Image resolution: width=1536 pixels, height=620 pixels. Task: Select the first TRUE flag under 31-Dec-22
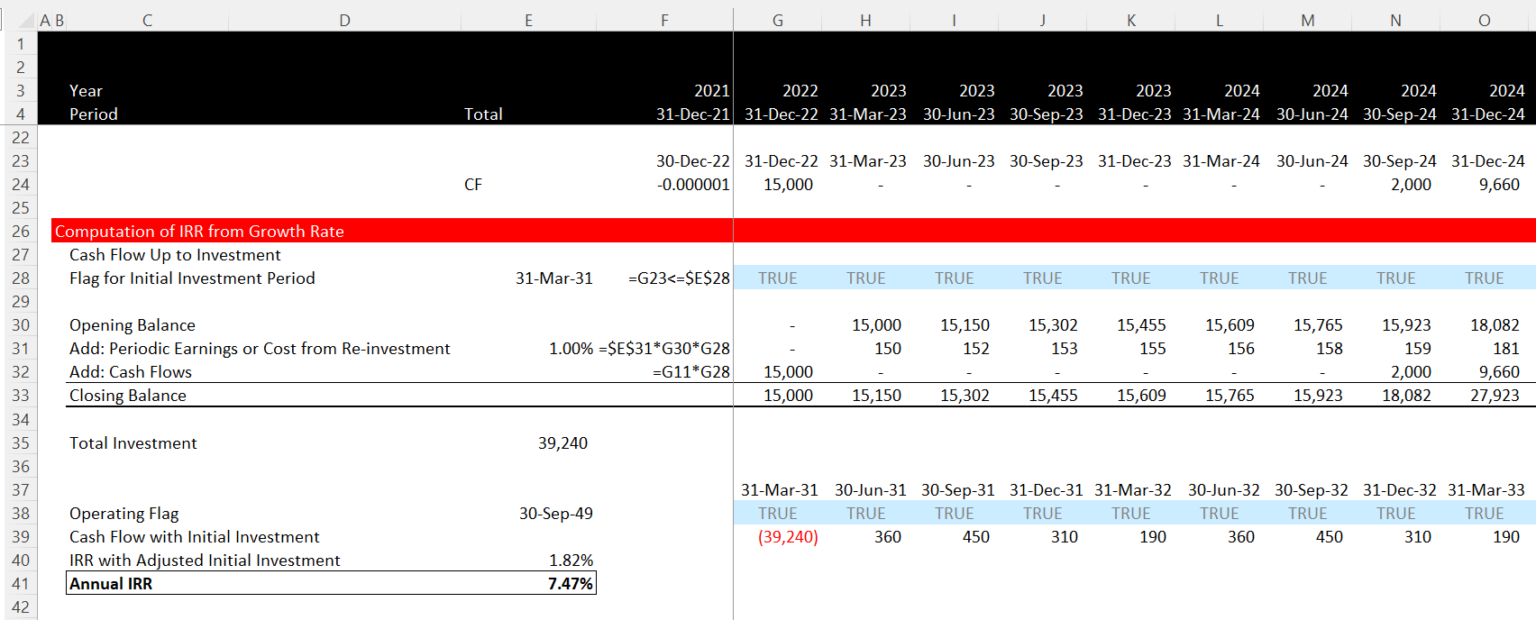tap(777, 278)
